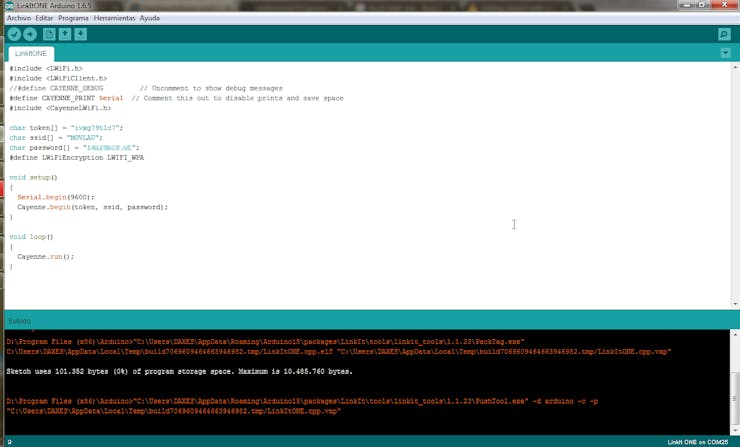Click the '#include <LWiFi.h>' line
Viewport: 740px width, 447px height.
[46, 68]
